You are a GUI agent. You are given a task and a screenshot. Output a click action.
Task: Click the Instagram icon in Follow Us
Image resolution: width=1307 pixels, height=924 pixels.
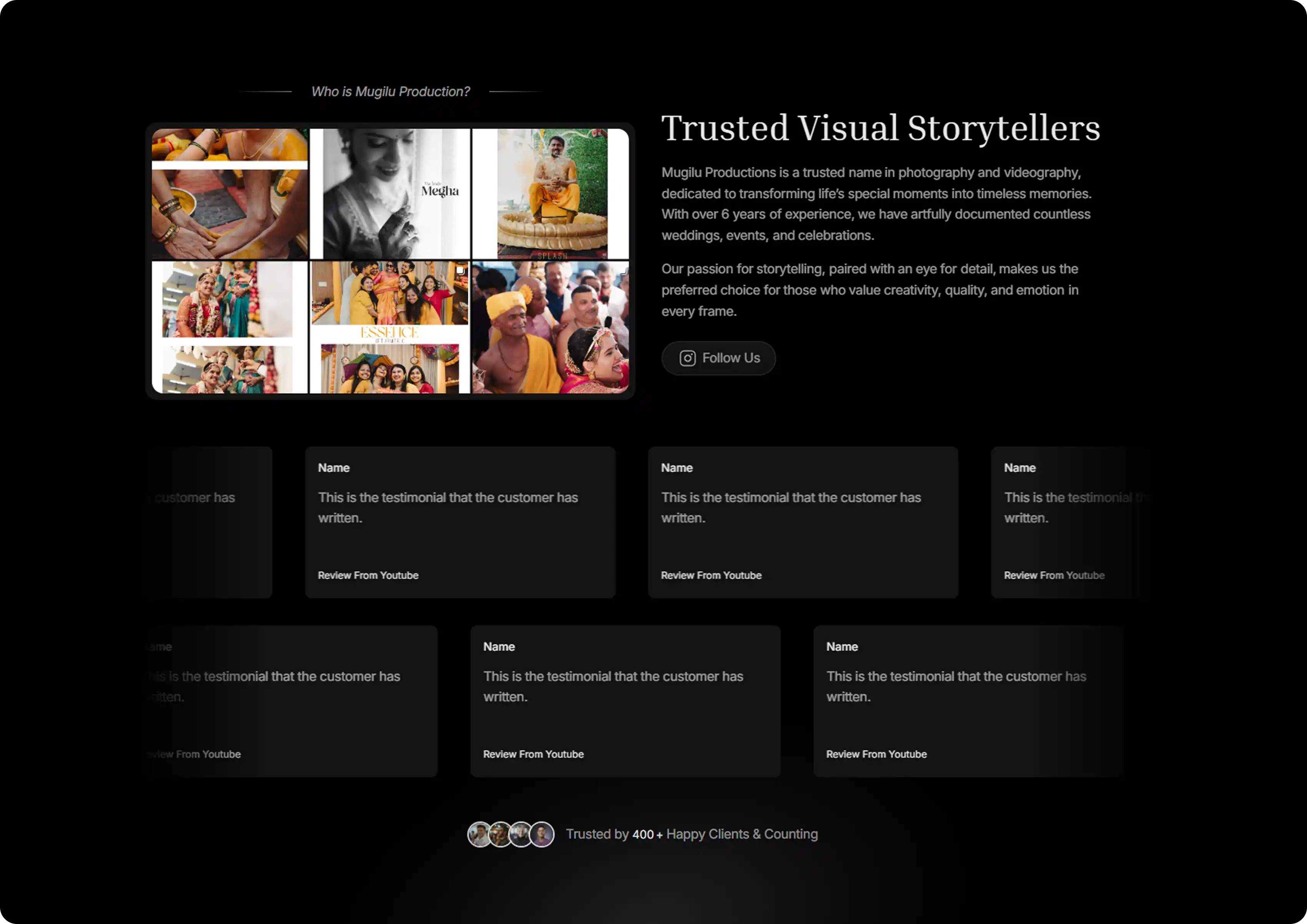click(687, 358)
